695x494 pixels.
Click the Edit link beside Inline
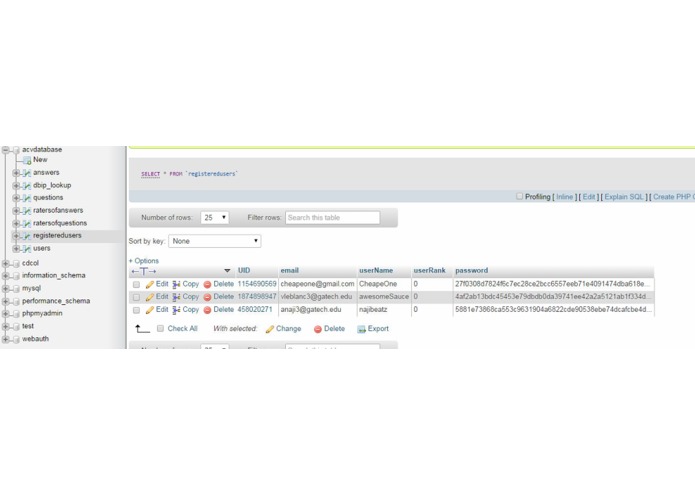pyautogui.click(x=589, y=197)
